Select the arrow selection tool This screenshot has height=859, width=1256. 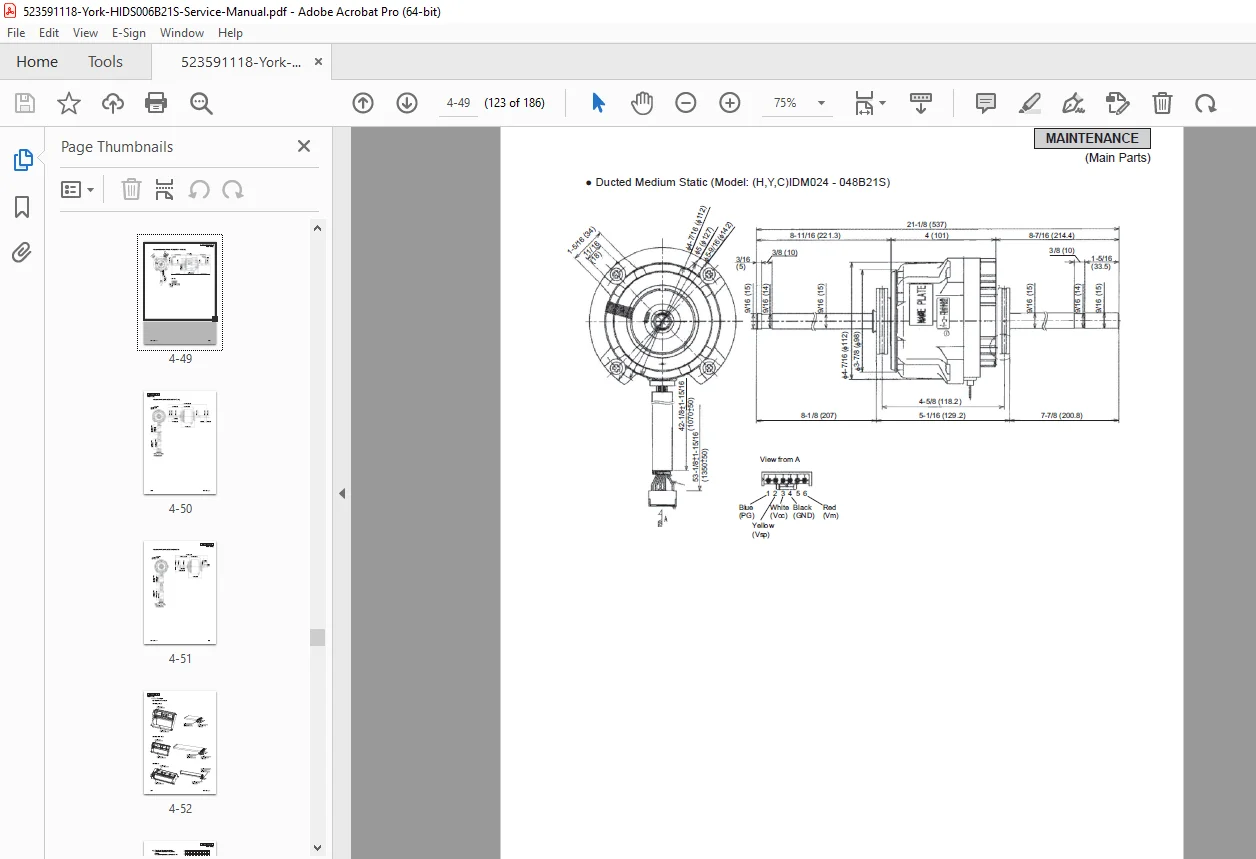point(598,103)
